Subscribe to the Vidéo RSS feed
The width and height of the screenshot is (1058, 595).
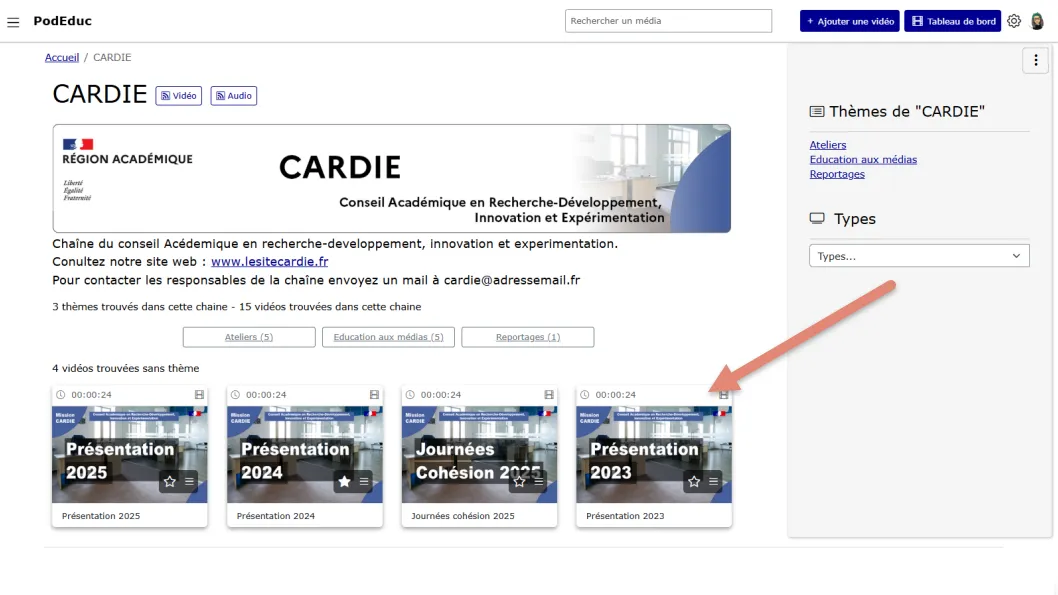(x=179, y=96)
